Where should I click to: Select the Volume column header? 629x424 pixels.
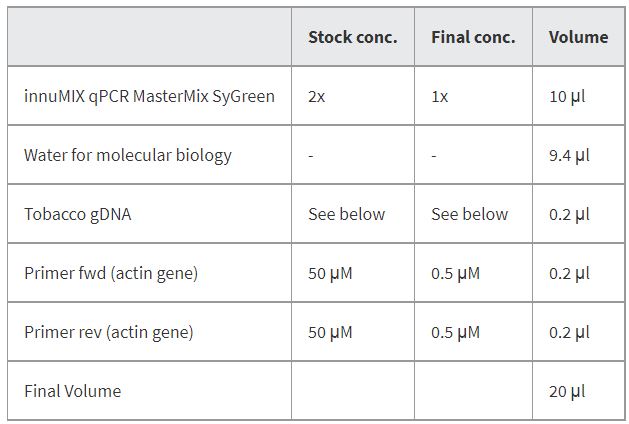coord(578,37)
